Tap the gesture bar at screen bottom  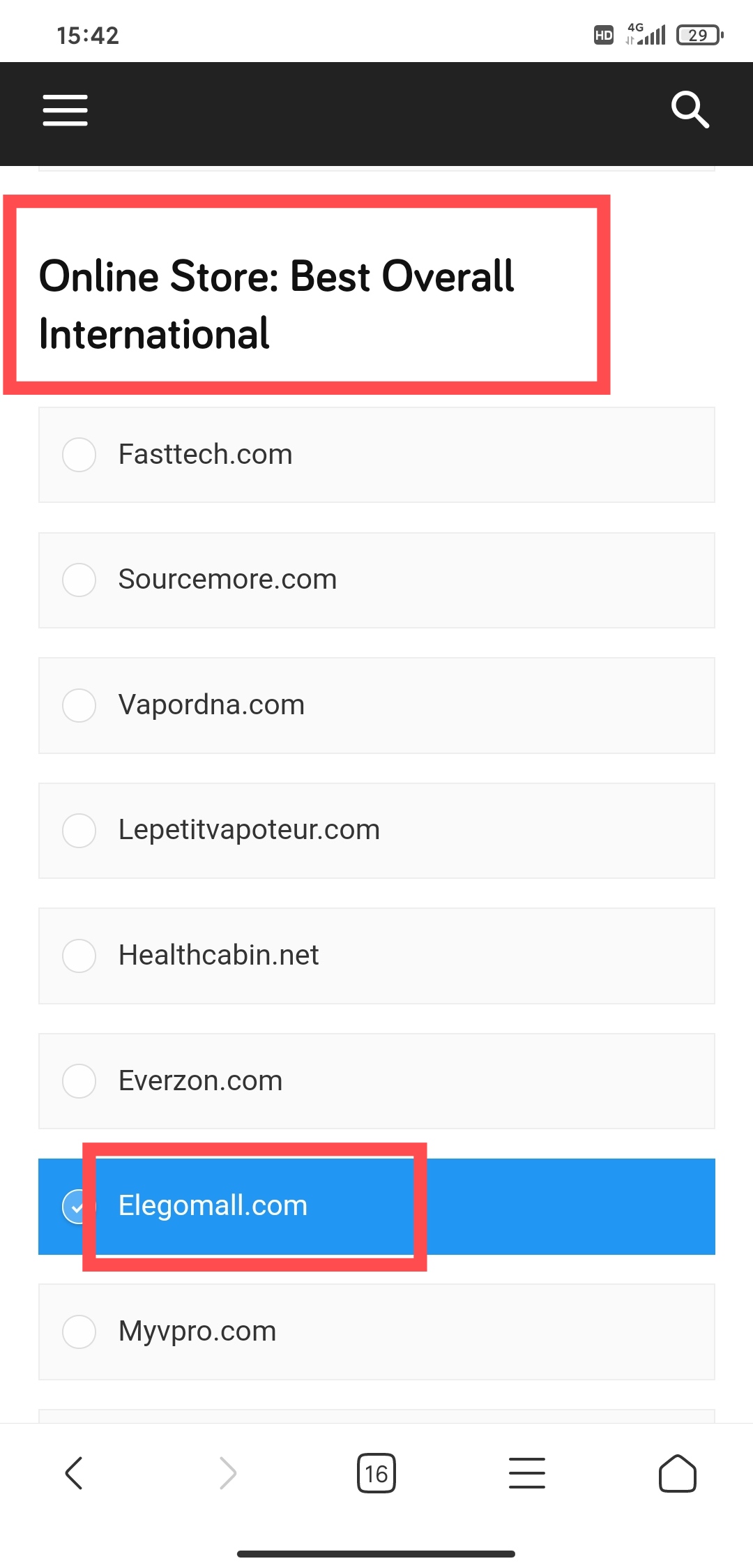(376, 1554)
